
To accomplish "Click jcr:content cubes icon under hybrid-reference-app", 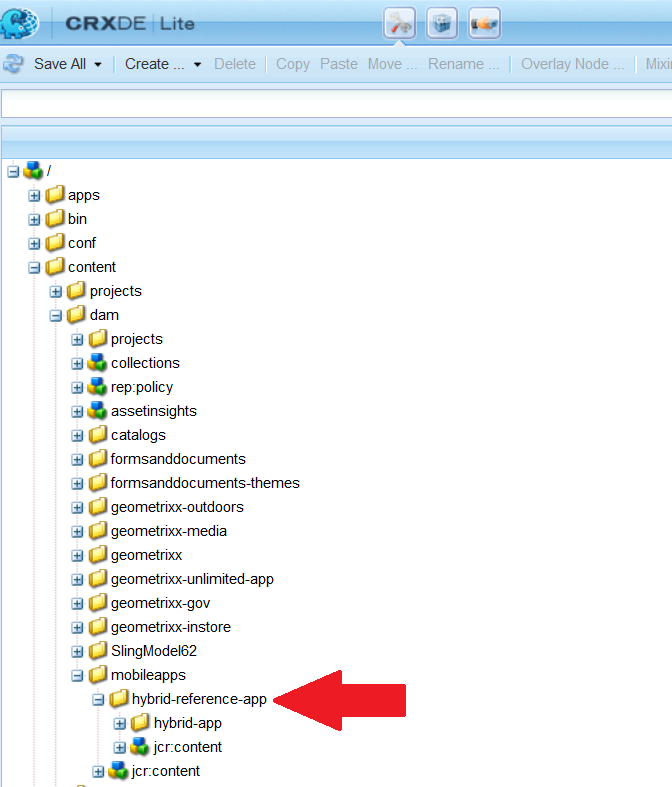I will 140,746.
